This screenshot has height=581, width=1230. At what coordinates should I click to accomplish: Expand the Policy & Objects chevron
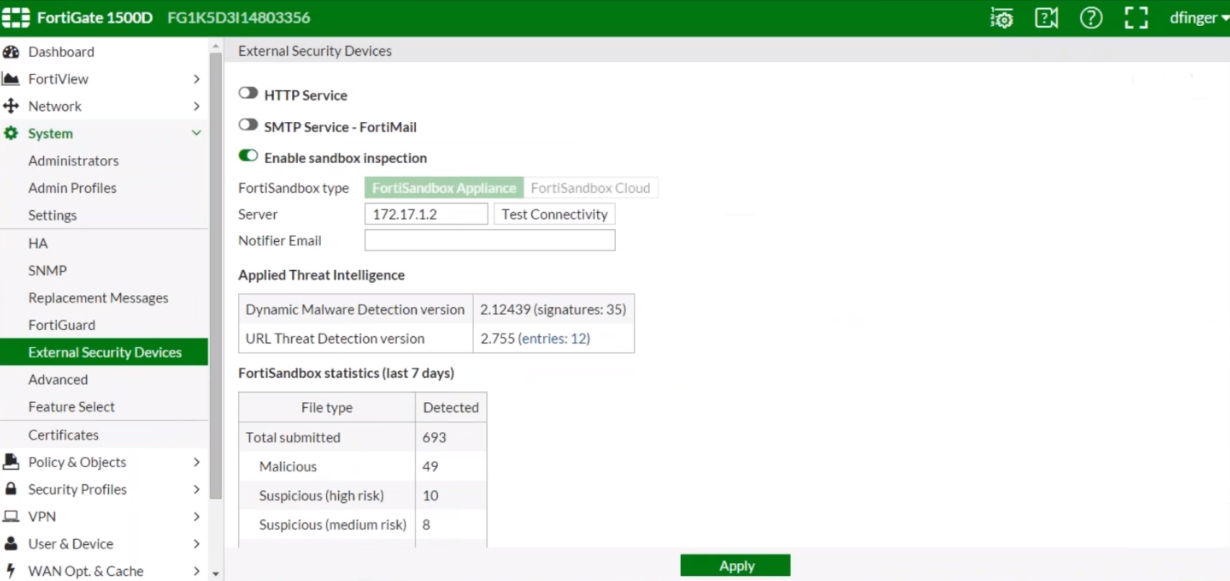point(196,462)
